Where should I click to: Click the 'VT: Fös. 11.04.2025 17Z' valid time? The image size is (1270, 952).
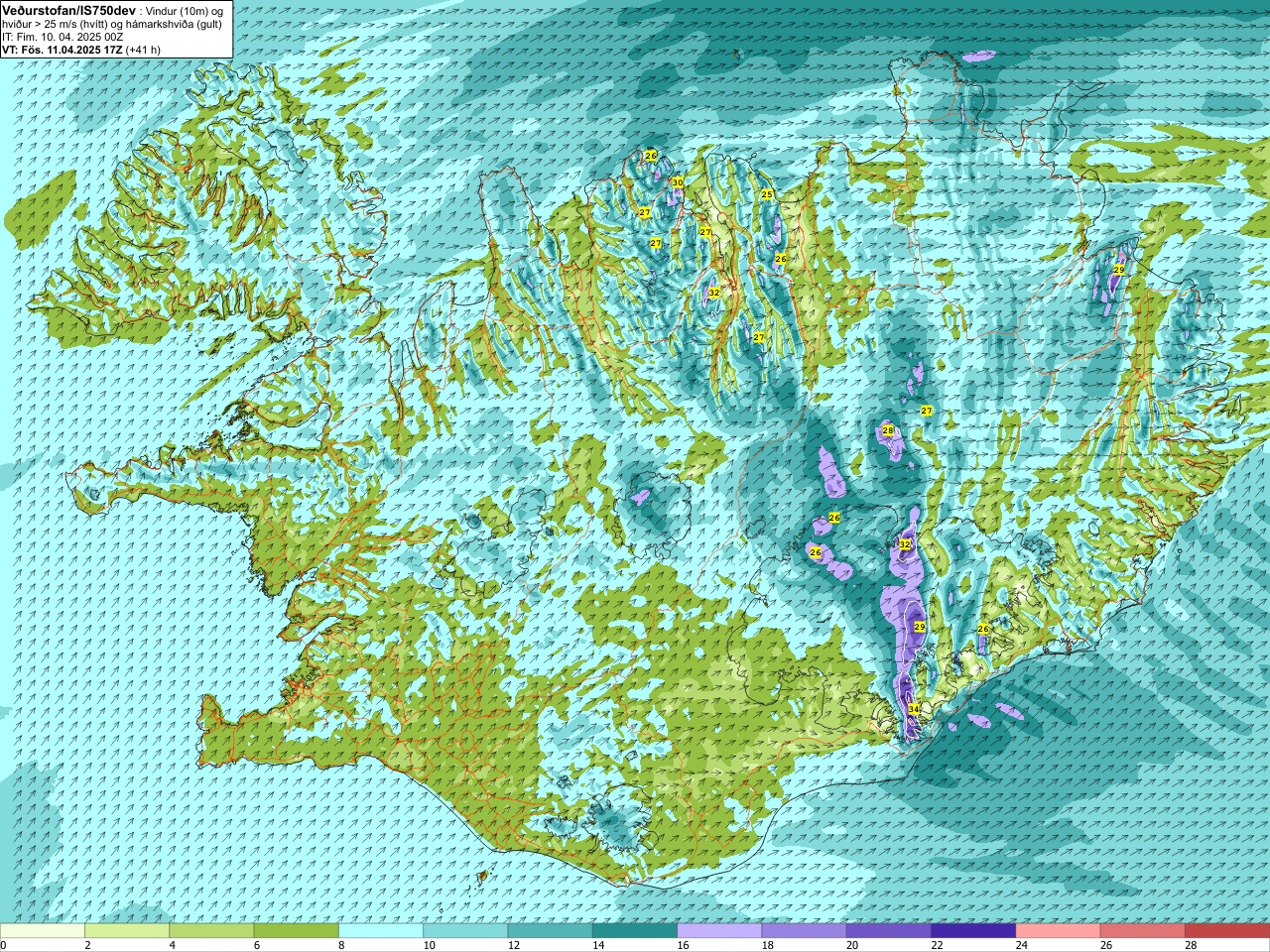click(62, 50)
